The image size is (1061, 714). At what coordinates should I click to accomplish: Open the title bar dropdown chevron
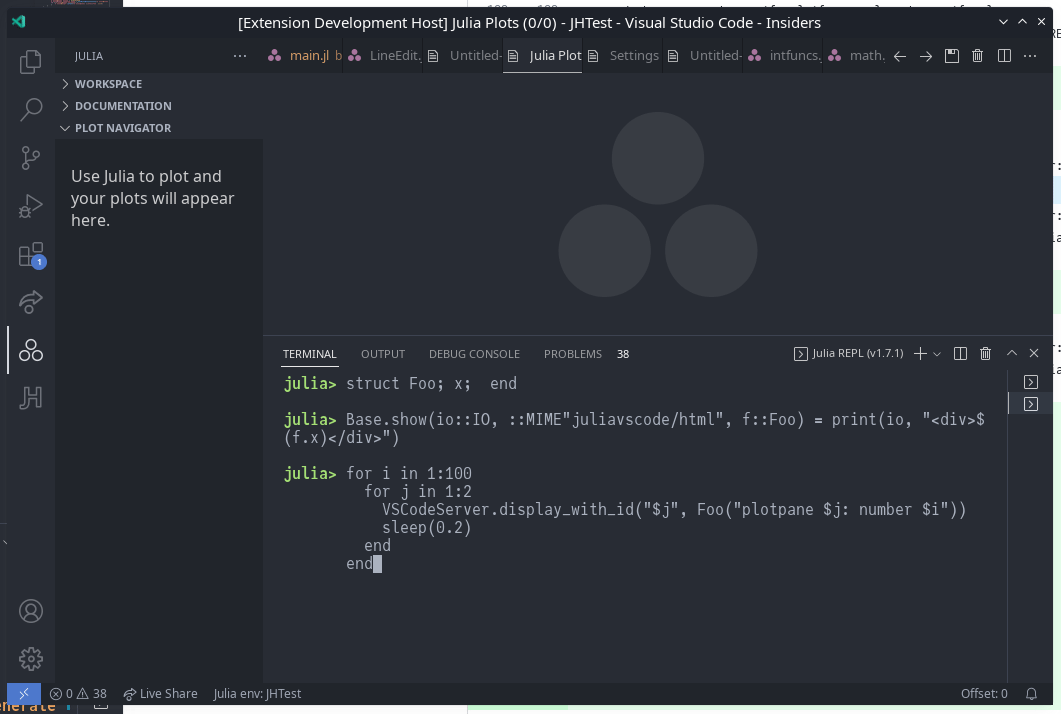pyautogui.click(x=1003, y=22)
